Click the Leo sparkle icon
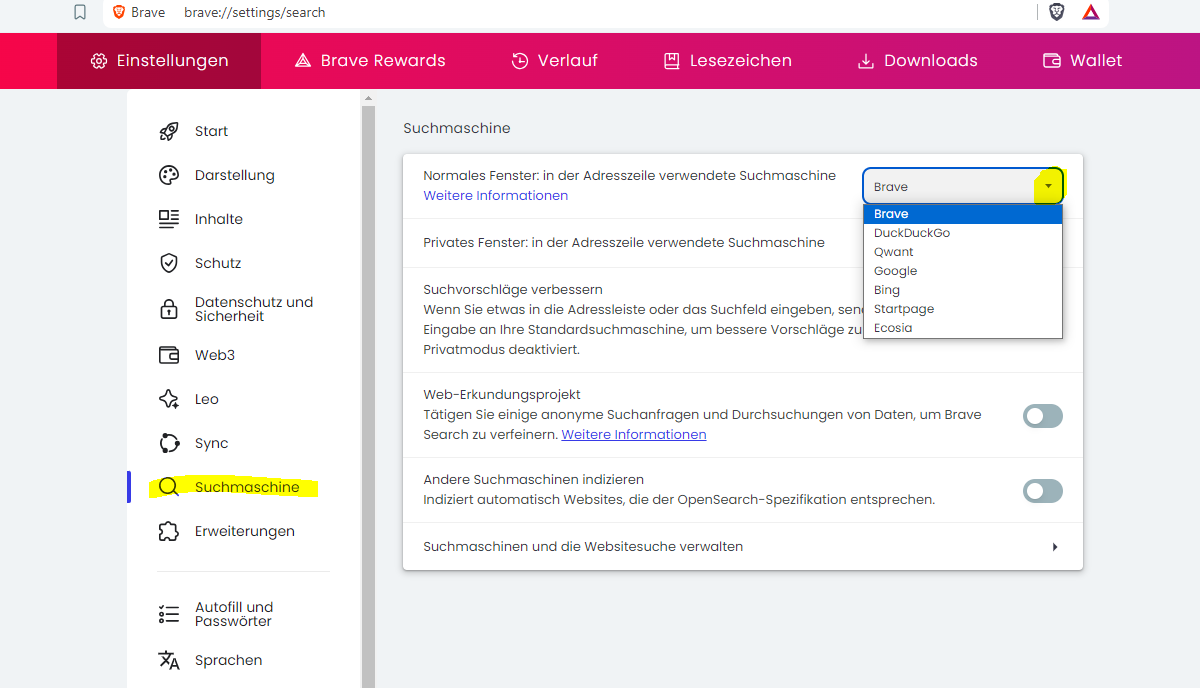Screen dimensions: 1200x688 [169, 399]
